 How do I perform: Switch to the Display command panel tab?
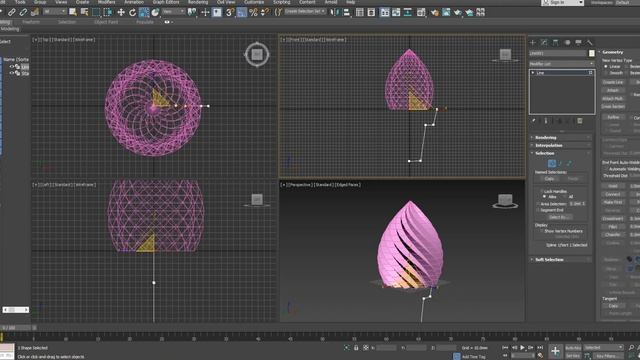click(578, 42)
